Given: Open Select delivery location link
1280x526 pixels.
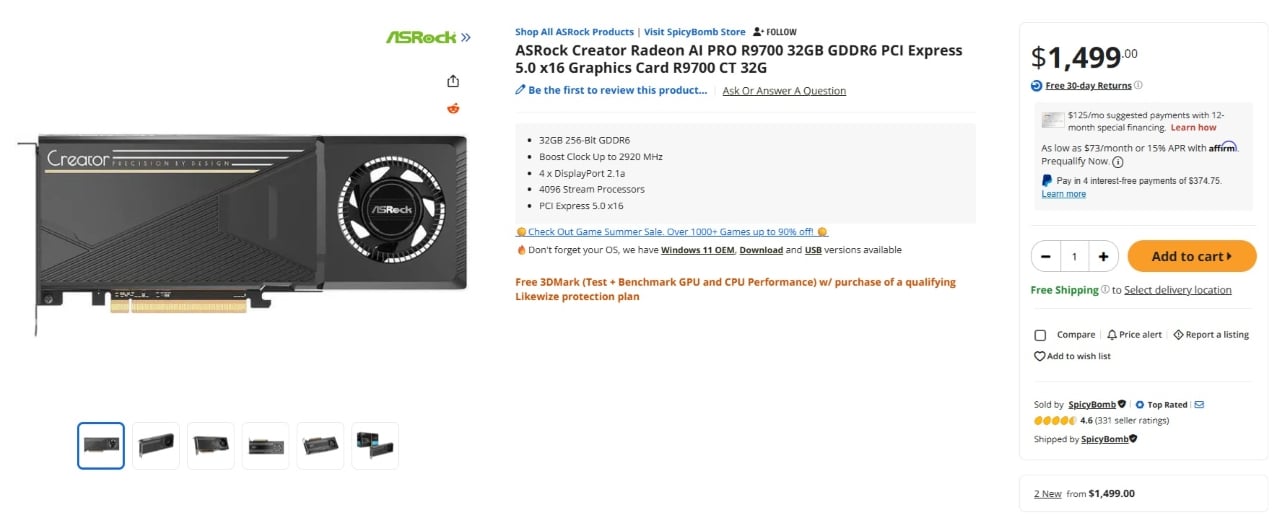Looking at the screenshot, I should pyautogui.click(x=1178, y=290).
